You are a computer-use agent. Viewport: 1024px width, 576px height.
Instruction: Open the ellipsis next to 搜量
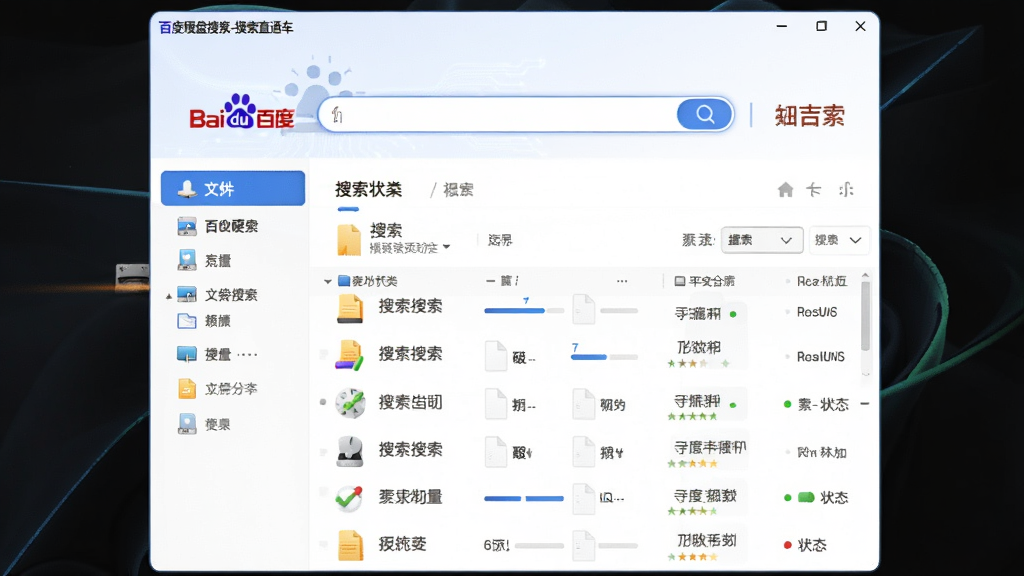(248, 355)
